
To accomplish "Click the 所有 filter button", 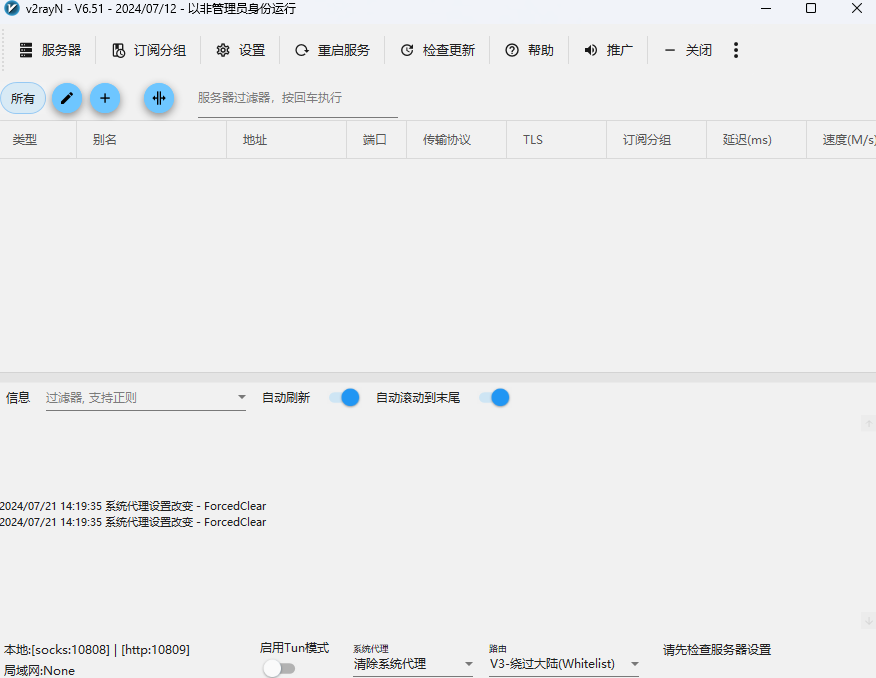I will click(23, 98).
